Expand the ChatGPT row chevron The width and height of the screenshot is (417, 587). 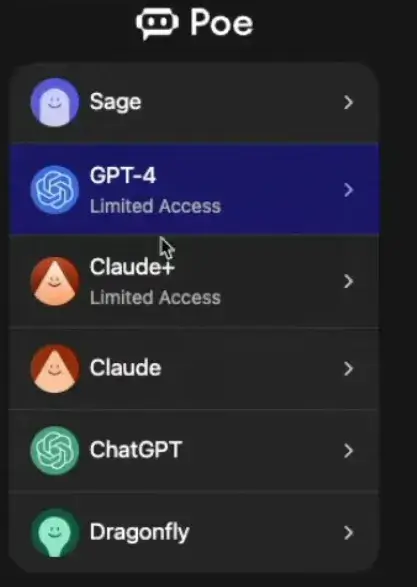(348, 450)
